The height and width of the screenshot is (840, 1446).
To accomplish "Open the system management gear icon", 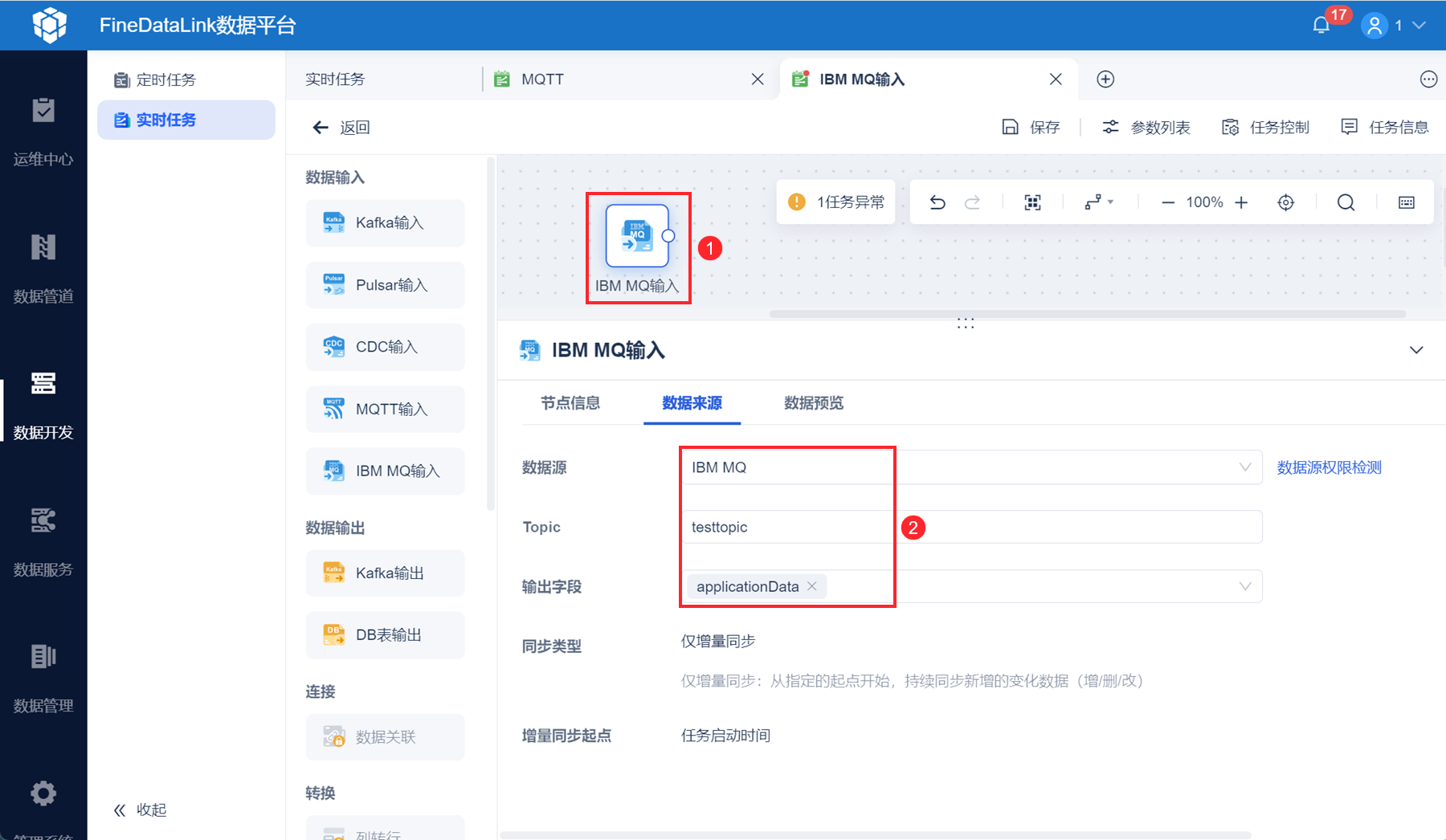I will (x=43, y=793).
